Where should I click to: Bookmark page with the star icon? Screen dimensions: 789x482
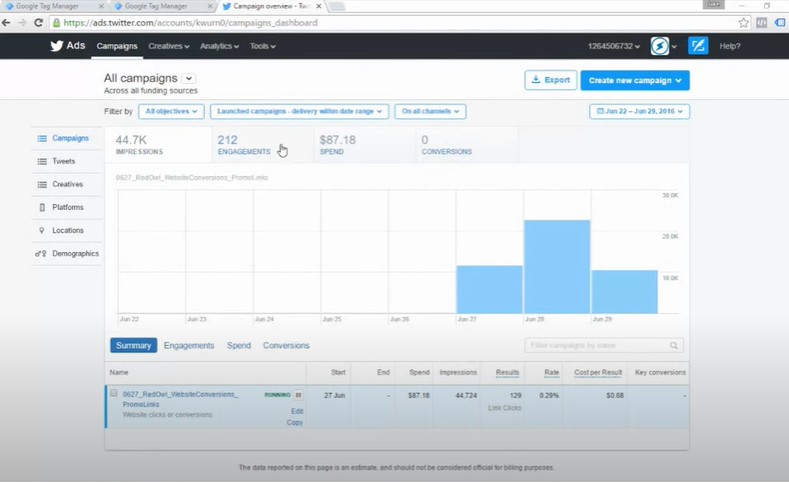click(743, 22)
